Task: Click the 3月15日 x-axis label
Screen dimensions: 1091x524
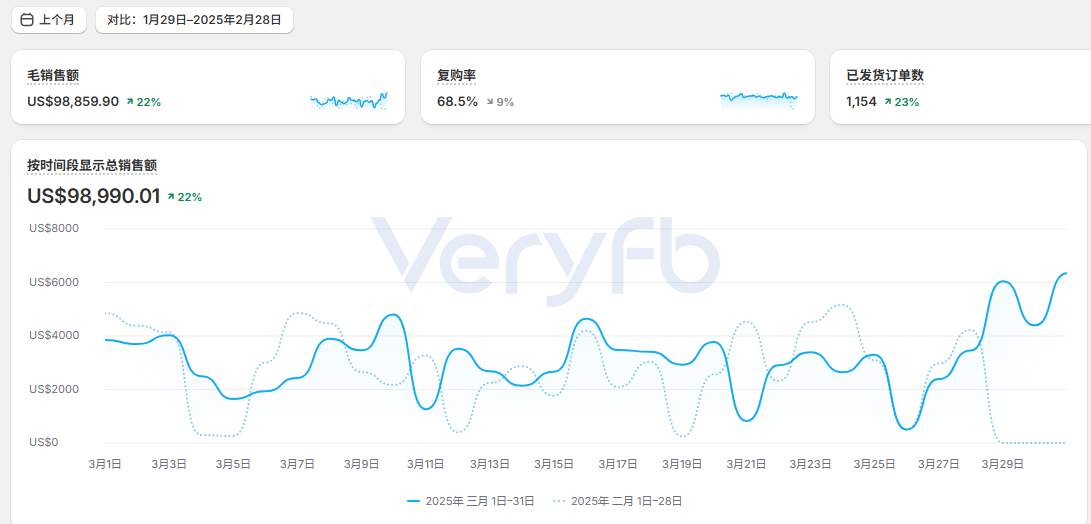Action: pos(554,463)
